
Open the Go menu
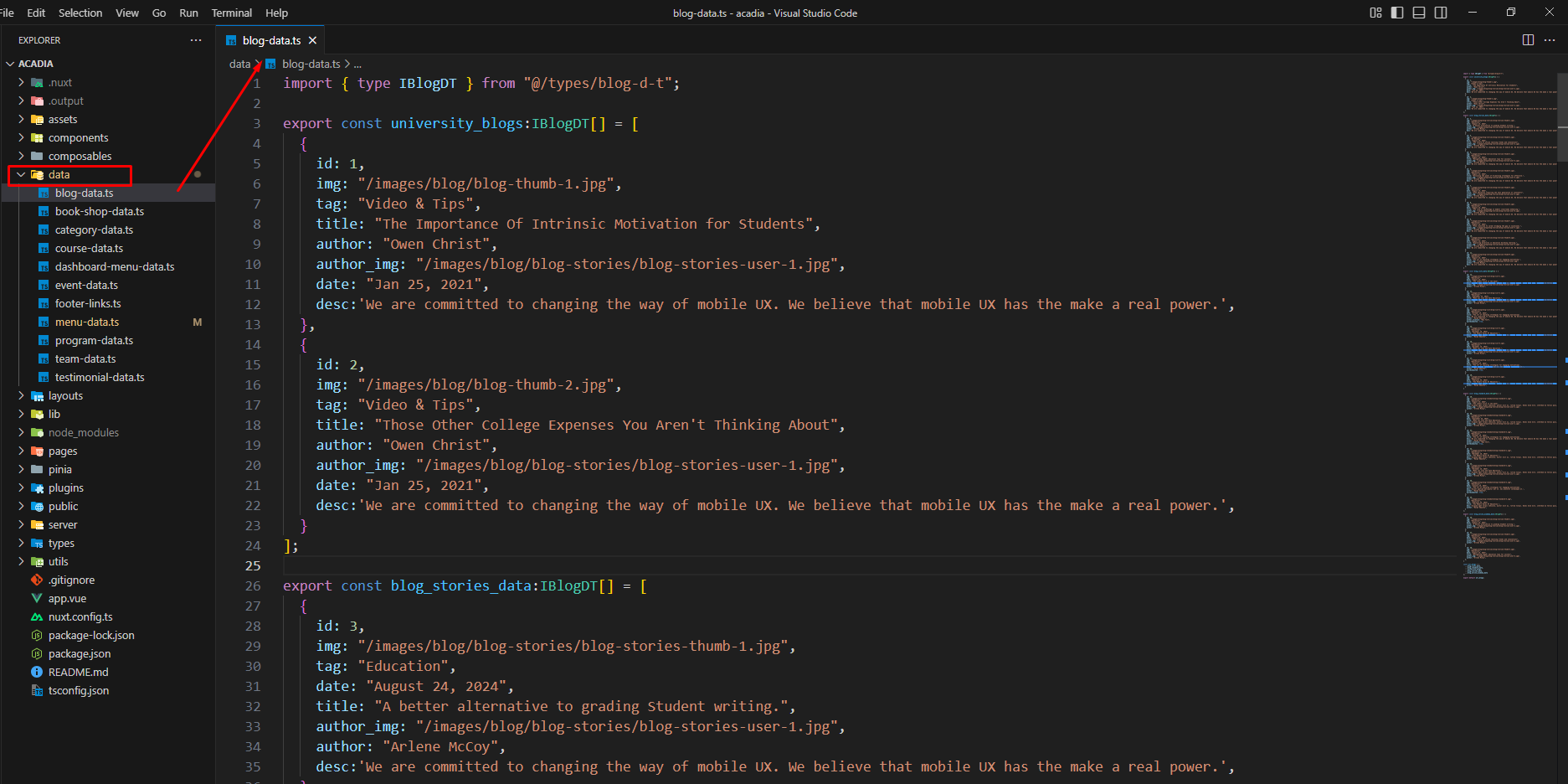click(159, 13)
